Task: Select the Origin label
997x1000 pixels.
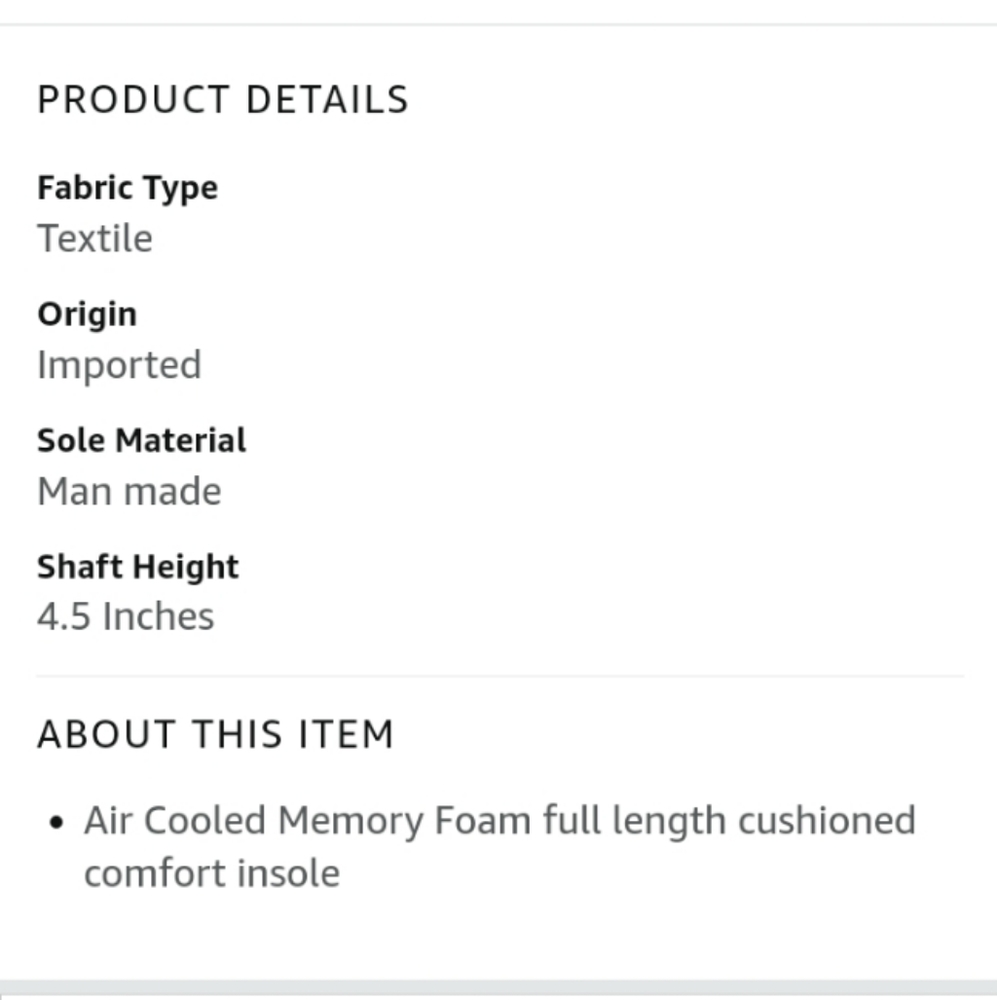Action: coord(87,314)
